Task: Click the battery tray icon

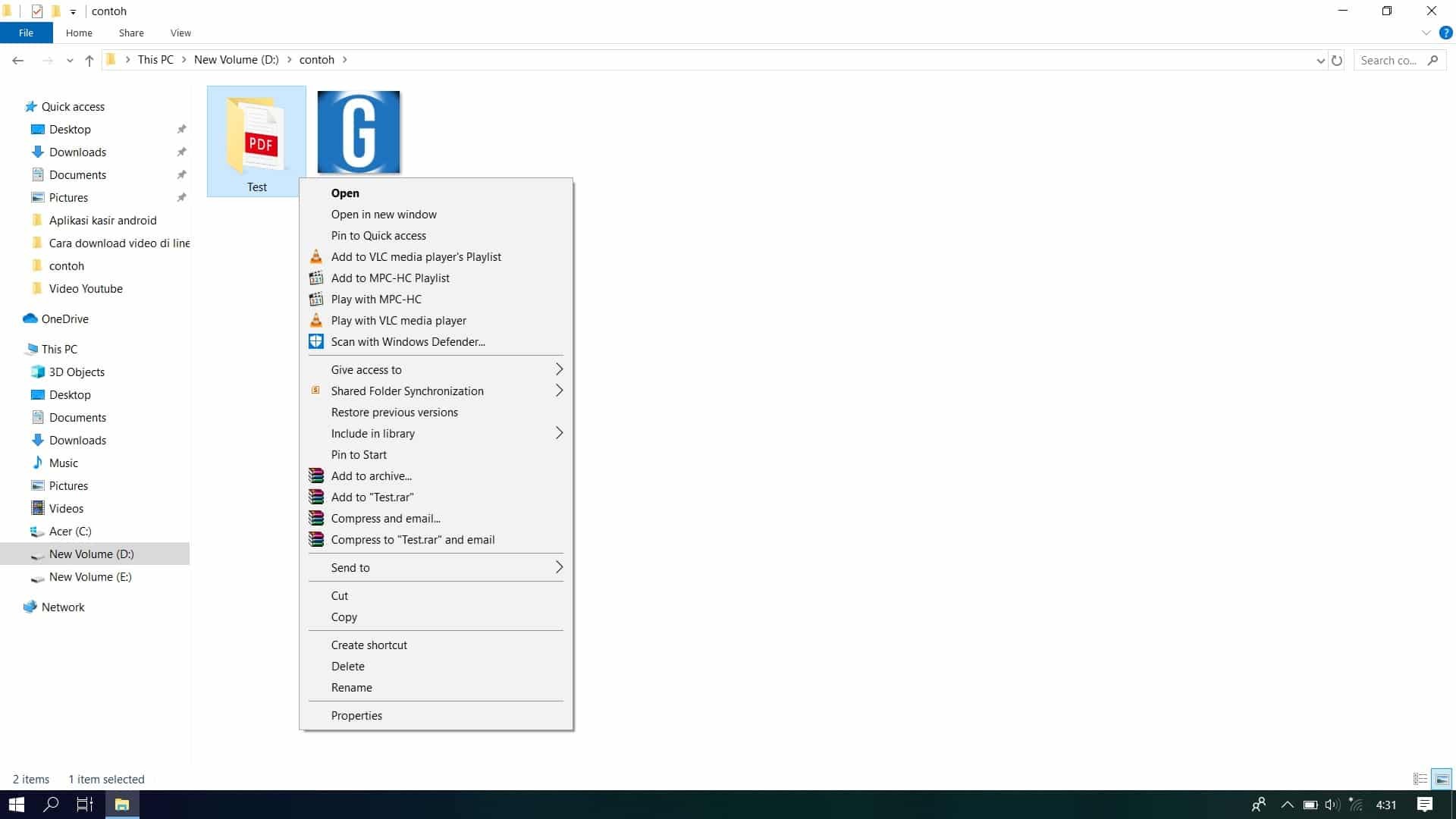Action: [x=1310, y=805]
